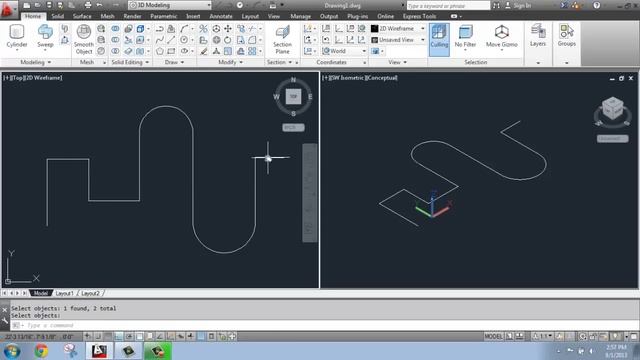
Task: Open the Move Gizmo tool
Action: [502, 36]
